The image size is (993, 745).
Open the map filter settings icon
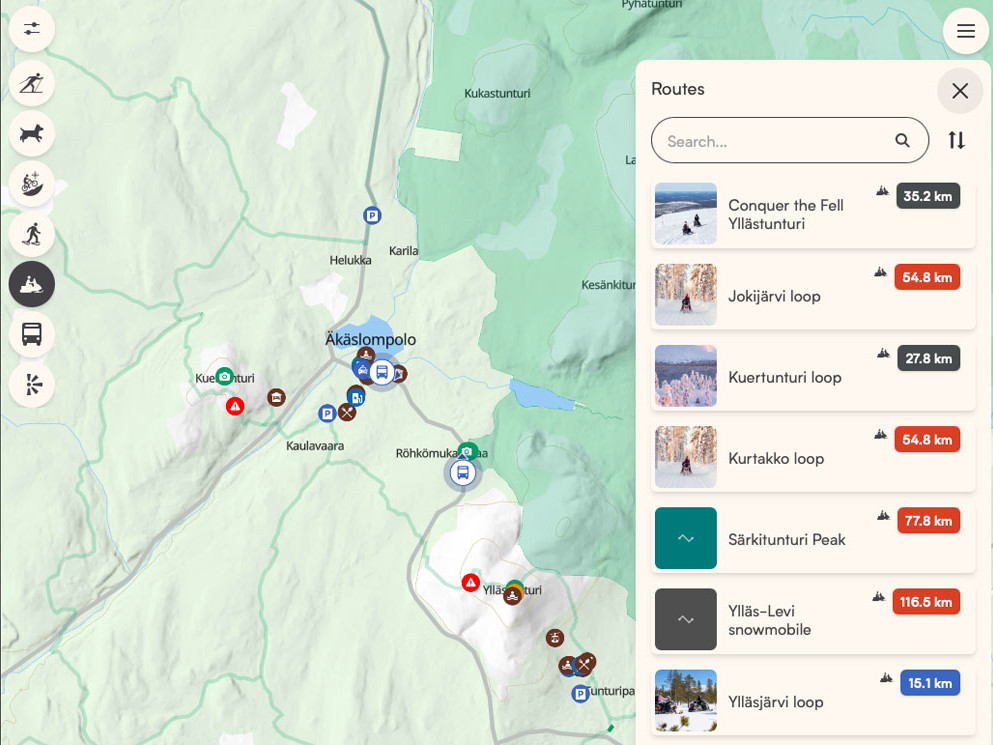pos(32,29)
